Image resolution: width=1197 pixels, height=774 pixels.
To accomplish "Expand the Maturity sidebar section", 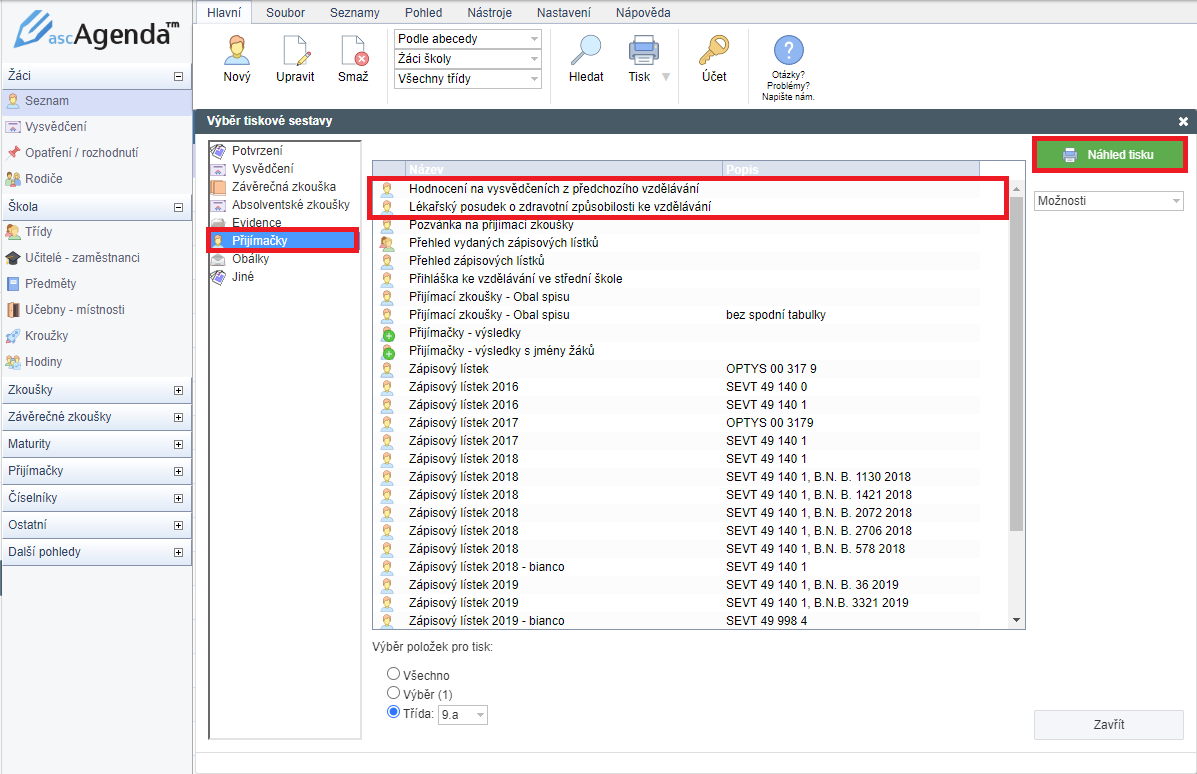I will click(95, 444).
